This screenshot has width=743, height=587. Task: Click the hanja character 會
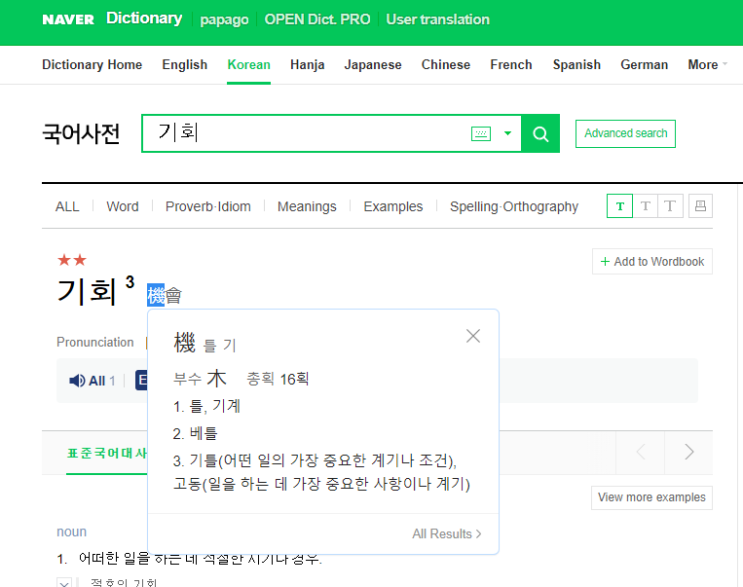pos(173,296)
